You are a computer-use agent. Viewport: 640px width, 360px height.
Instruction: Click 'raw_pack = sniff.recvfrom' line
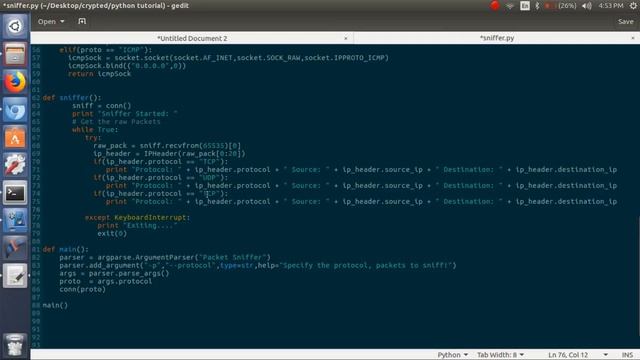[x=167, y=145]
